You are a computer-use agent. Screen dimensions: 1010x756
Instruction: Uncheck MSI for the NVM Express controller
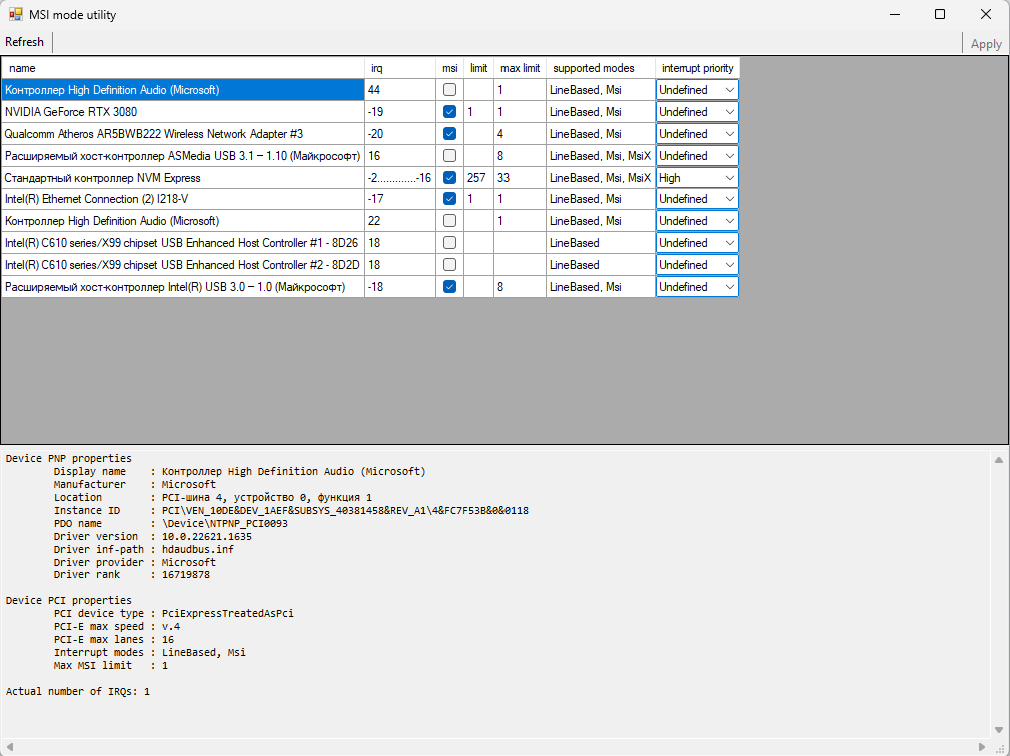pyautogui.click(x=450, y=178)
